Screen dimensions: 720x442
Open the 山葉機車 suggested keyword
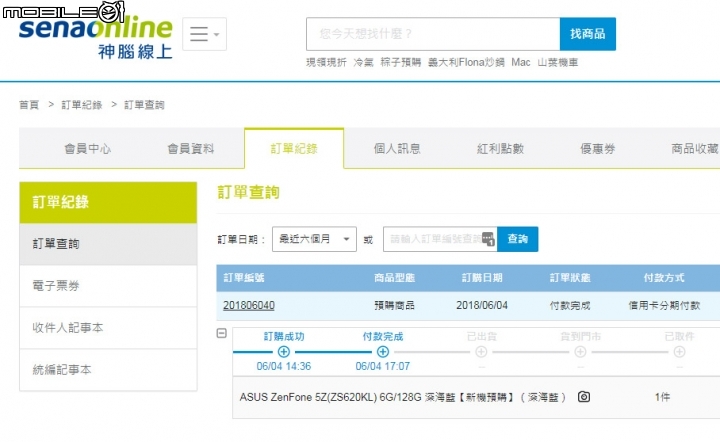pyautogui.click(x=558, y=62)
